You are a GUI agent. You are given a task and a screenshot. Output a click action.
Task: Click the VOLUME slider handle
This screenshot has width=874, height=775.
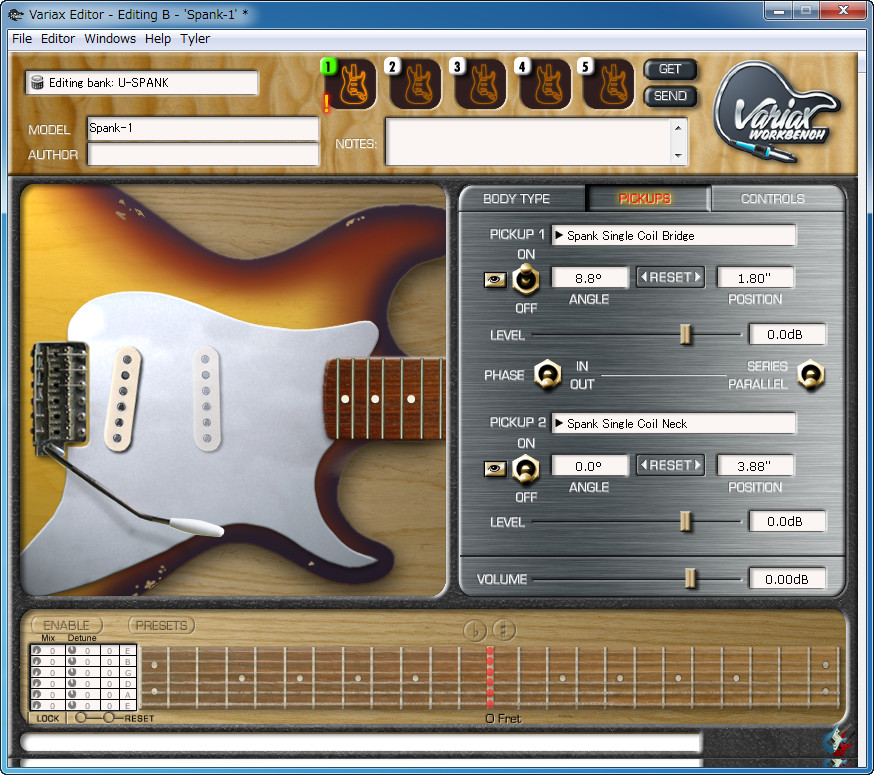point(690,579)
